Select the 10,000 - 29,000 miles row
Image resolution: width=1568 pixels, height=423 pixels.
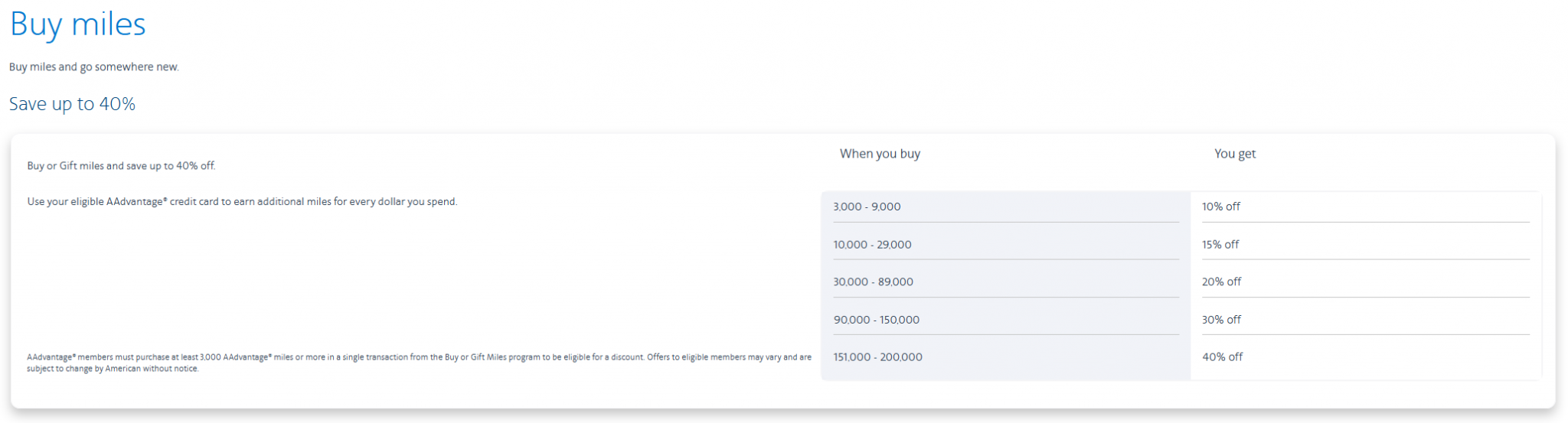872,245
